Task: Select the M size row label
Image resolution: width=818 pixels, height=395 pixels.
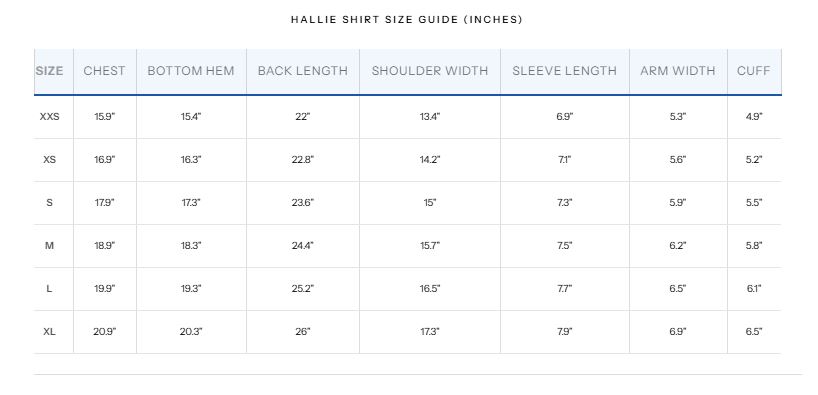Action: pos(50,245)
